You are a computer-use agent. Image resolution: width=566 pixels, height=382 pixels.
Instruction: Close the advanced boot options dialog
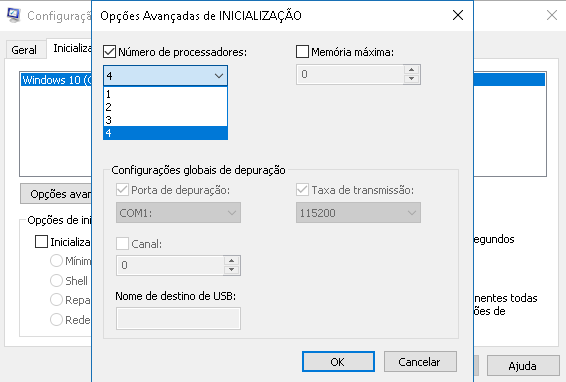click(458, 15)
